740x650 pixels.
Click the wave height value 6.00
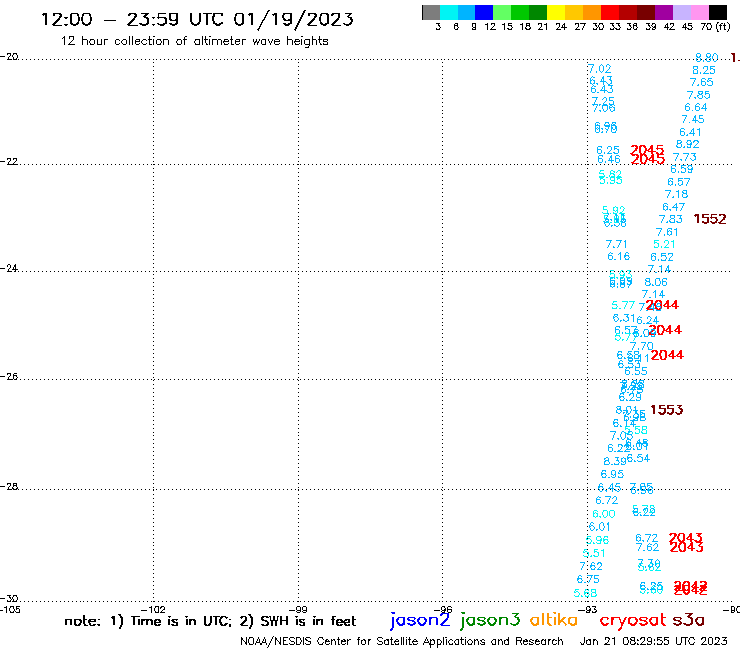click(604, 515)
